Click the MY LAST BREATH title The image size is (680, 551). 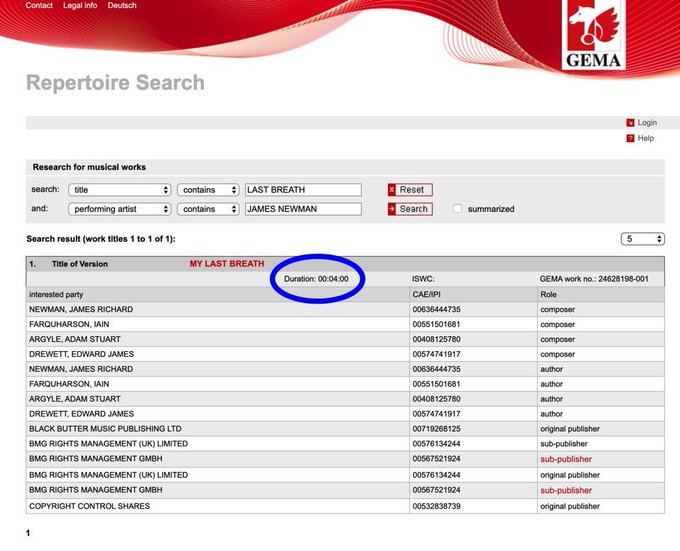coord(227,264)
